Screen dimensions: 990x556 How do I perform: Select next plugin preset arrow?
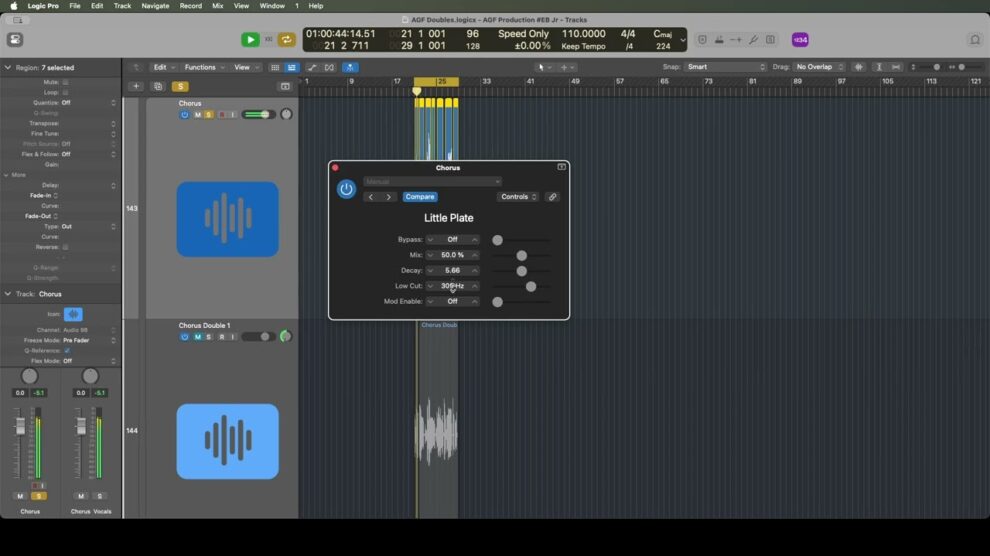point(389,197)
